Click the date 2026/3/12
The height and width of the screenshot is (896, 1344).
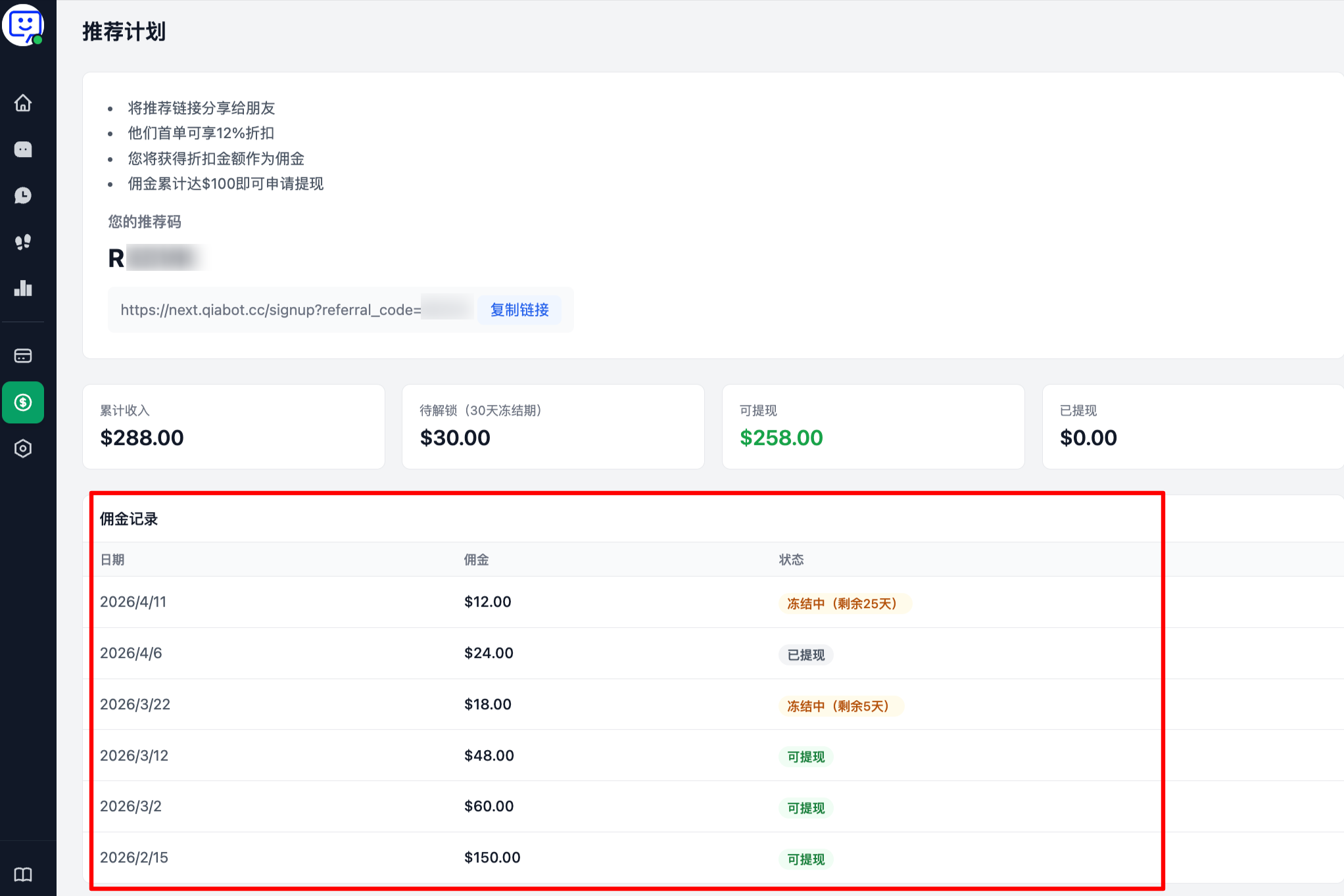click(x=134, y=755)
